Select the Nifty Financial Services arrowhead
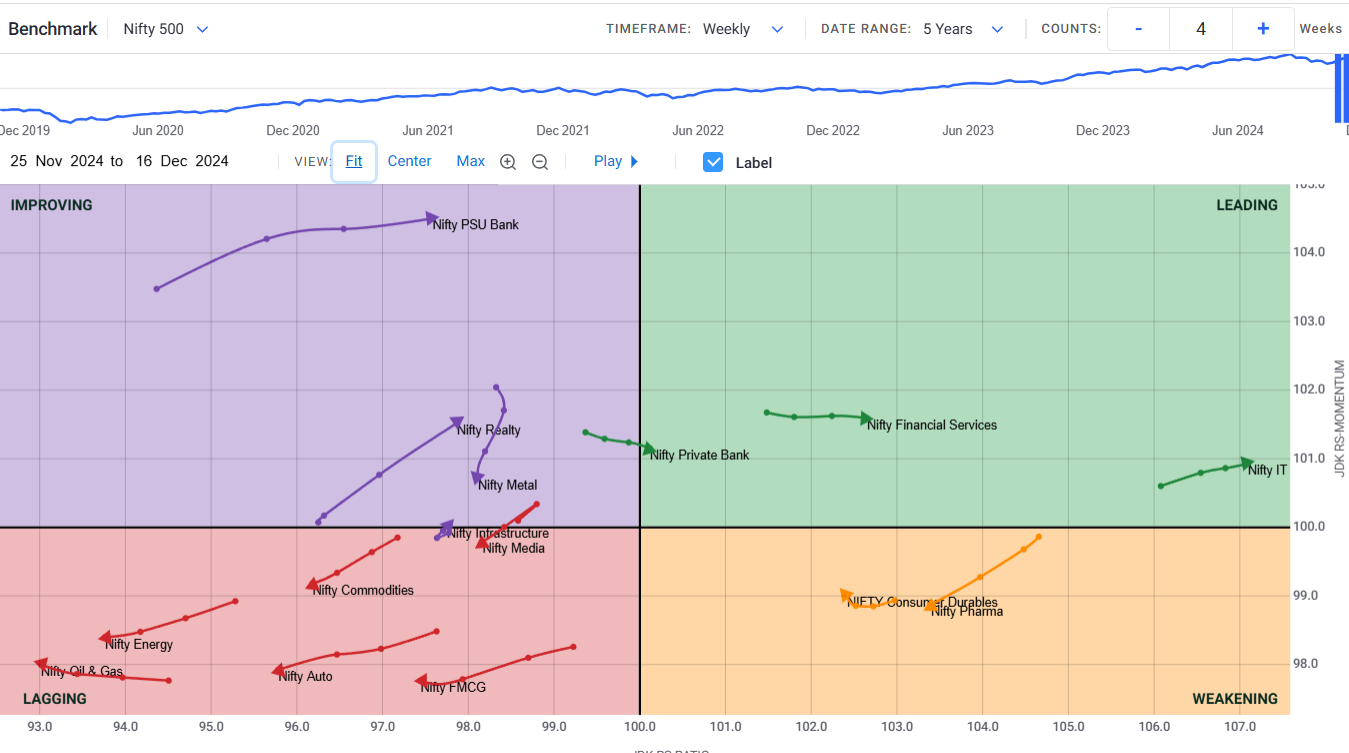1349x753 pixels. pyautogui.click(x=866, y=419)
